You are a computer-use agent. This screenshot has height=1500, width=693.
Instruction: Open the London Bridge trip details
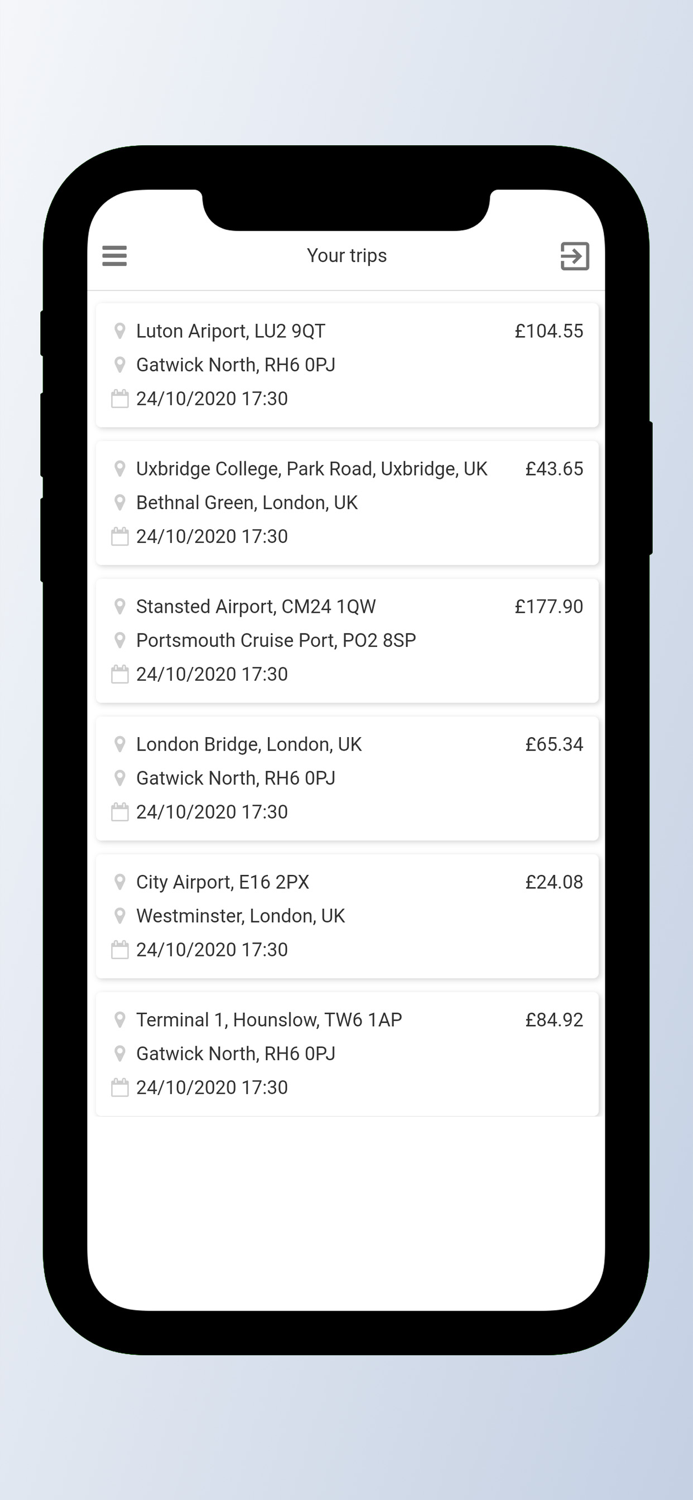coord(347,778)
